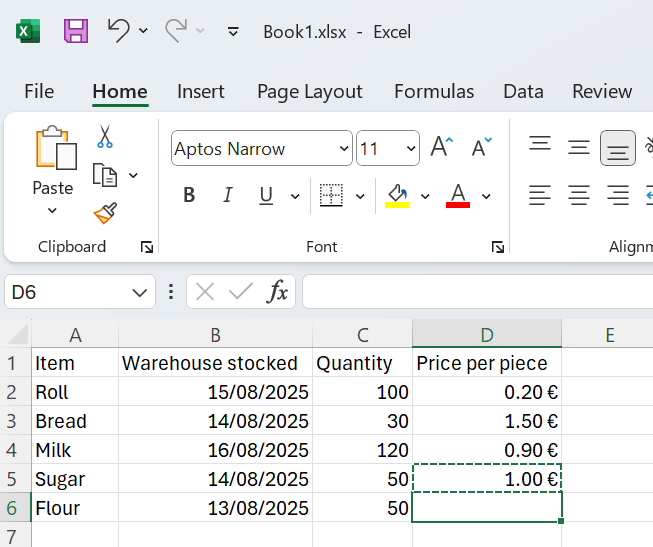The image size is (653, 547).
Task: Align text to the left
Action: [540, 195]
